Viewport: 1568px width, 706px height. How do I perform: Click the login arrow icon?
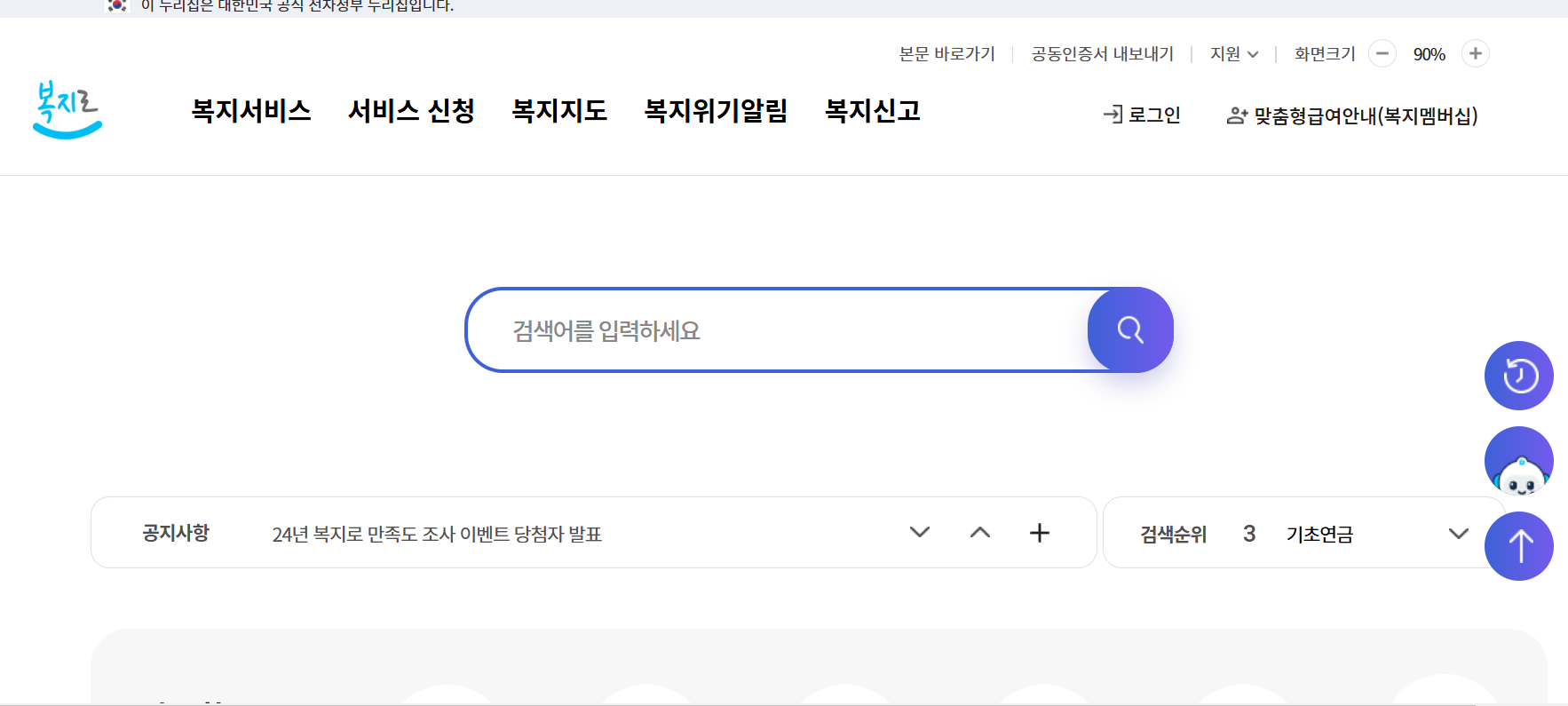point(1113,115)
